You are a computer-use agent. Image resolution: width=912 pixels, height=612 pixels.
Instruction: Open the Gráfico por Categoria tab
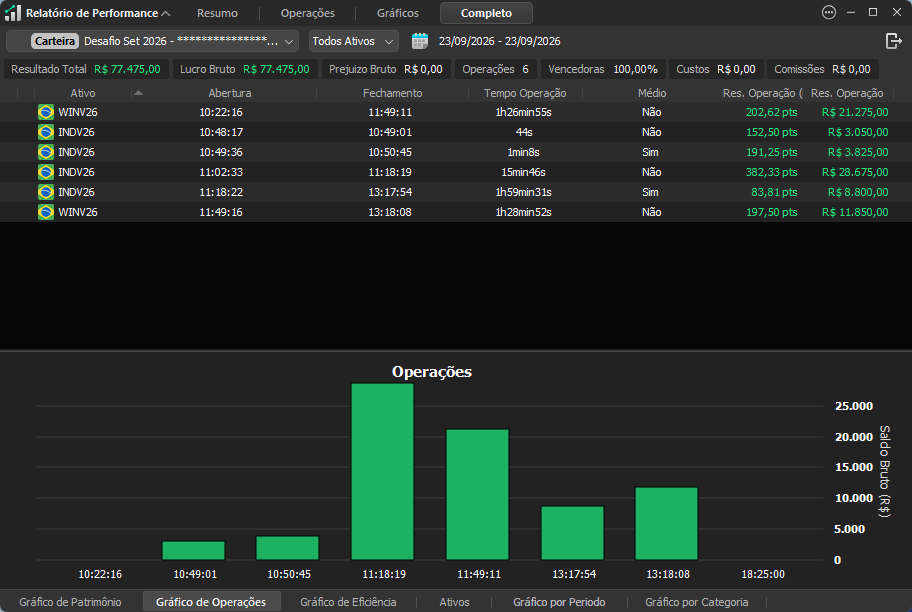tap(697, 602)
